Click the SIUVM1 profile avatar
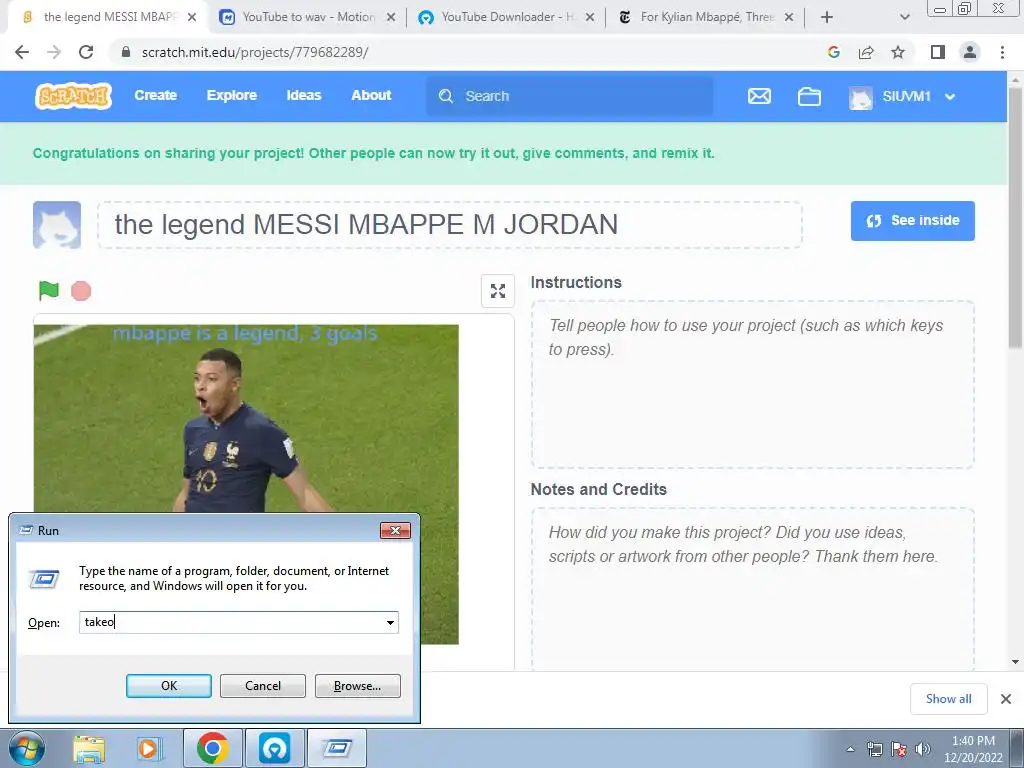Image resolution: width=1024 pixels, height=768 pixels. (861, 97)
